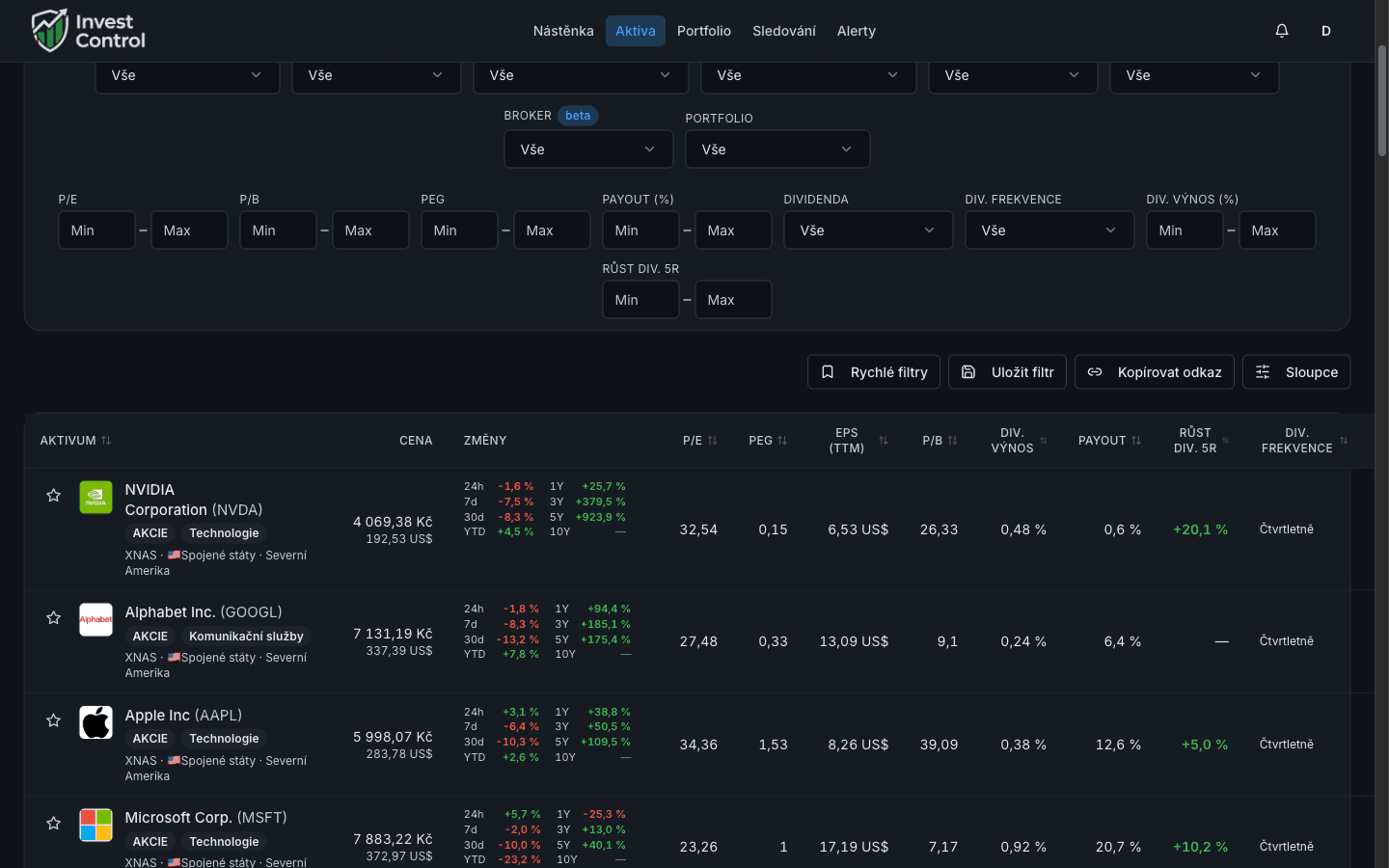
Task: Sort the table by P/E
Action: 700,441
